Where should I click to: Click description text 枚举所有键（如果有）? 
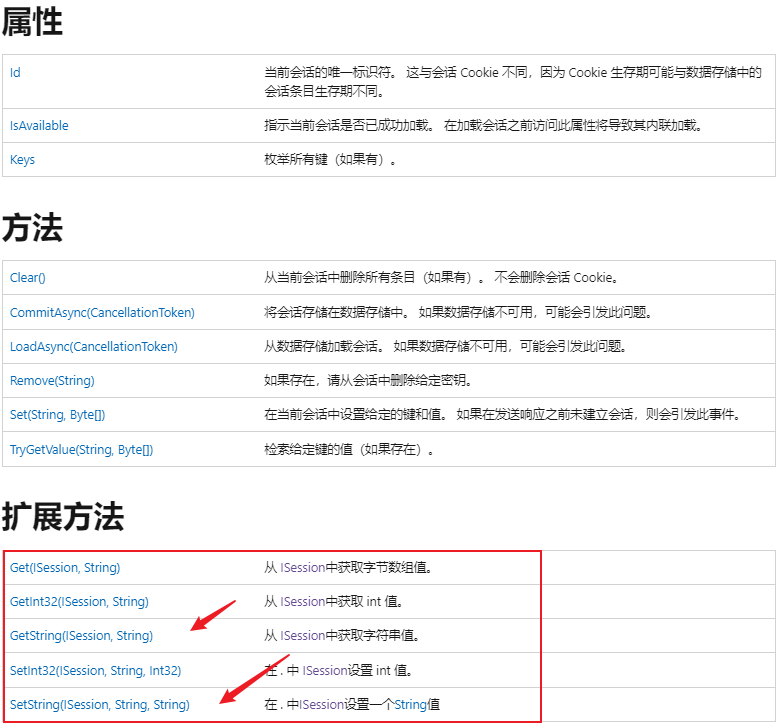330,160
